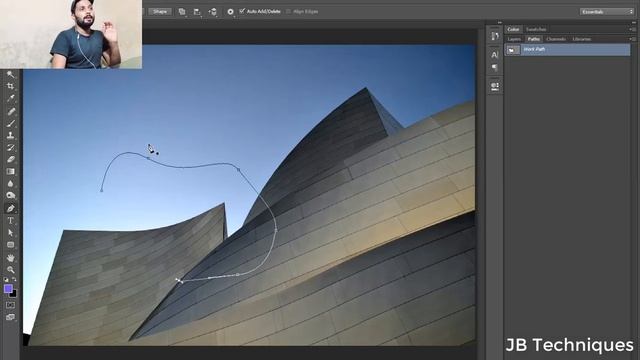Collapse the right panel dock to icons
Viewport: 640px width, 360px height.
[x=633, y=22]
